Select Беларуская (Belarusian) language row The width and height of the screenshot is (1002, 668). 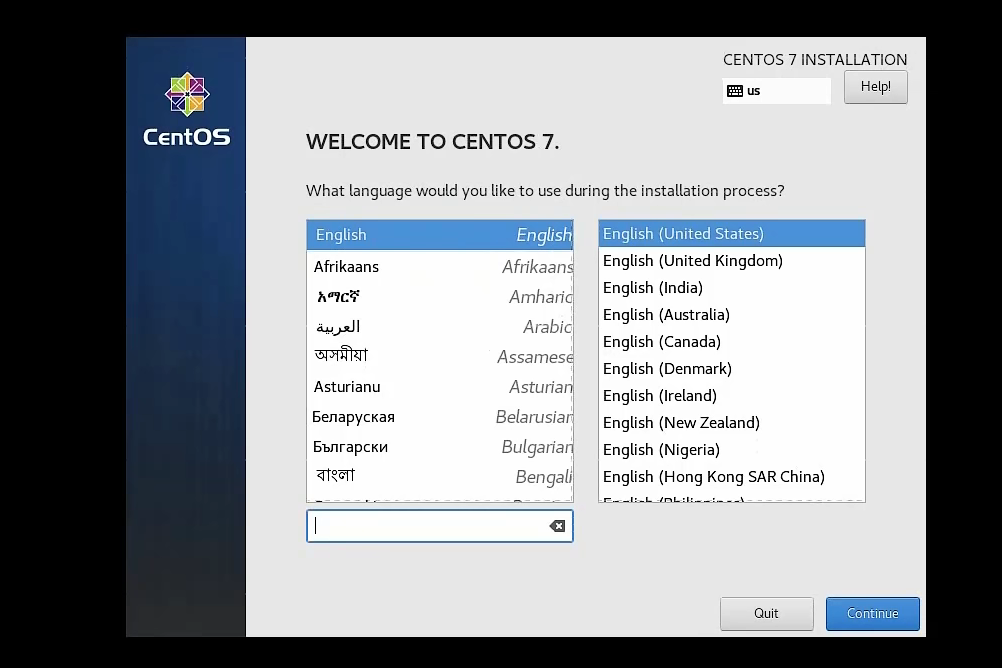click(x=440, y=417)
